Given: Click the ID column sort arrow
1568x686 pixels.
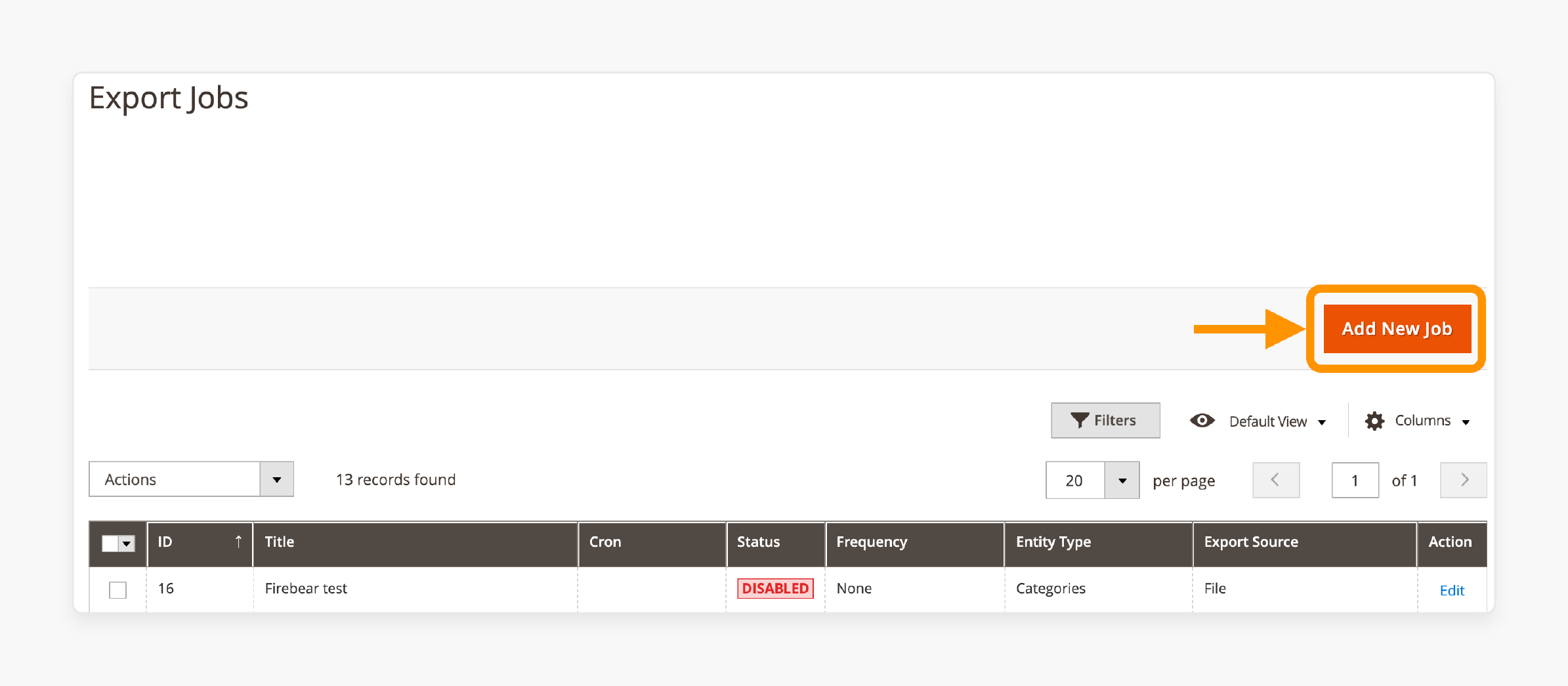Looking at the screenshot, I should point(238,542).
